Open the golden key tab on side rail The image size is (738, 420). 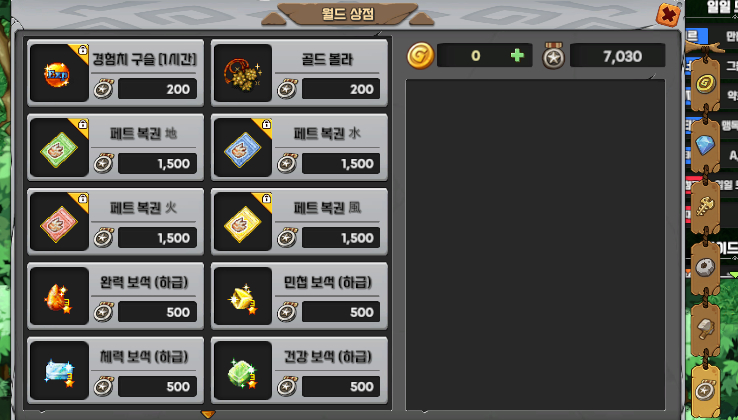pos(706,206)
